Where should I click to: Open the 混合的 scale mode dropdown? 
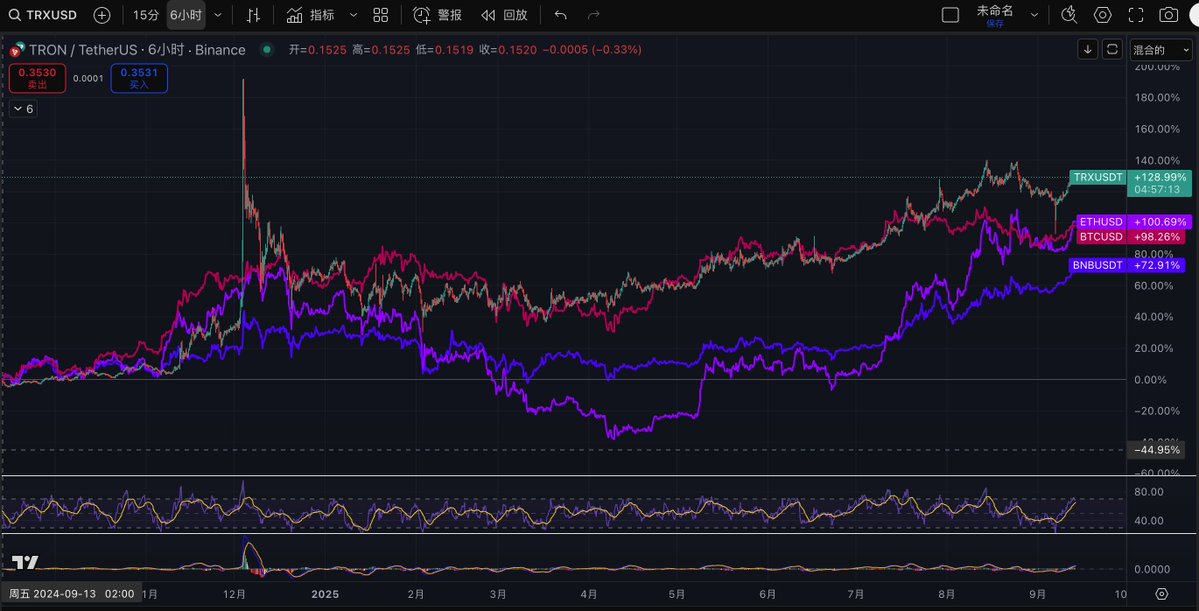1160,50
